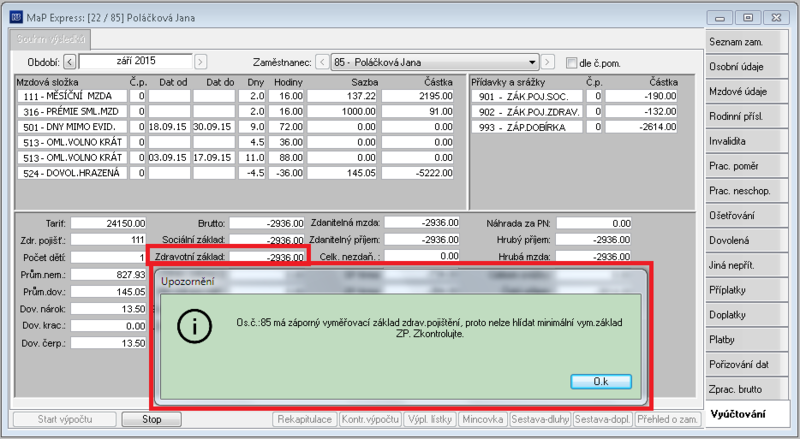
Task: Open the Zaměstnanec dropdown list
Action: [x=532, y=62]
